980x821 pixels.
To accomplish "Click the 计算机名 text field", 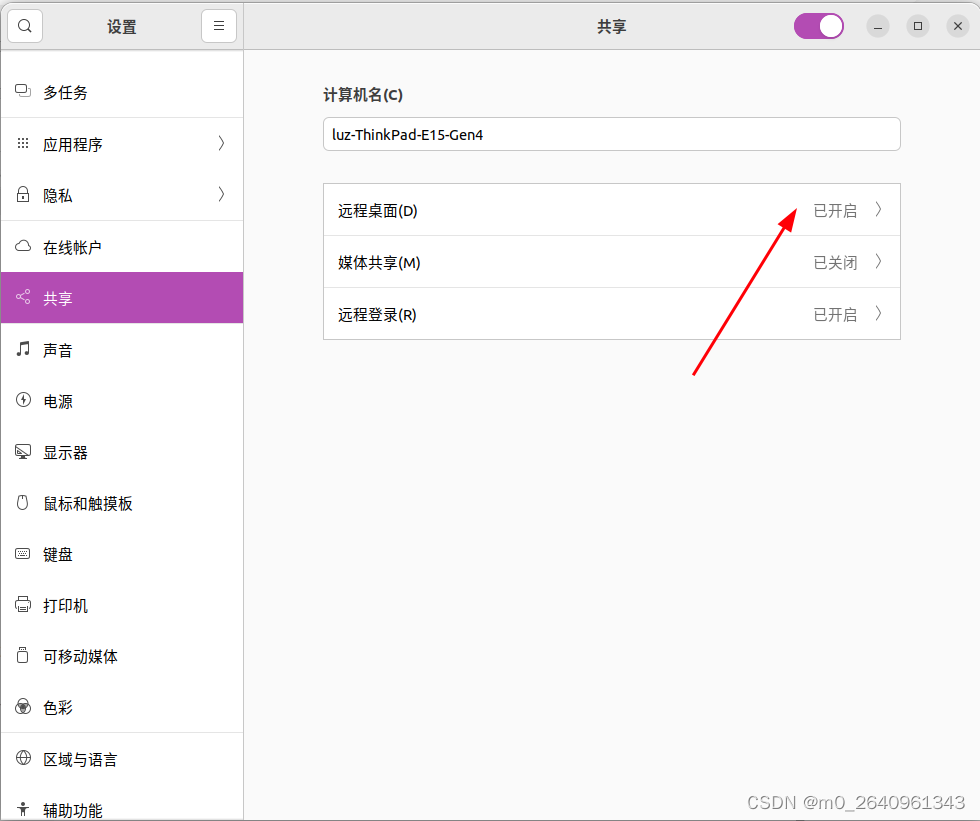I will [612, 134].
